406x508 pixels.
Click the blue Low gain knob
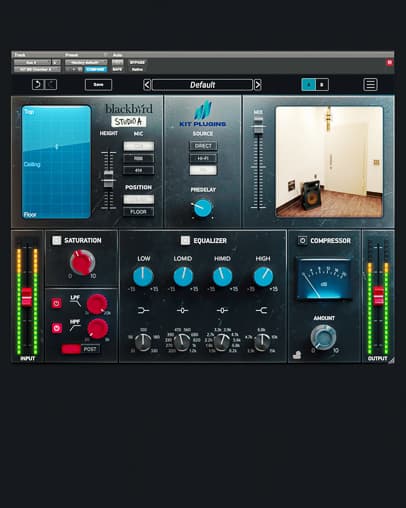click(x=143, y=276)
